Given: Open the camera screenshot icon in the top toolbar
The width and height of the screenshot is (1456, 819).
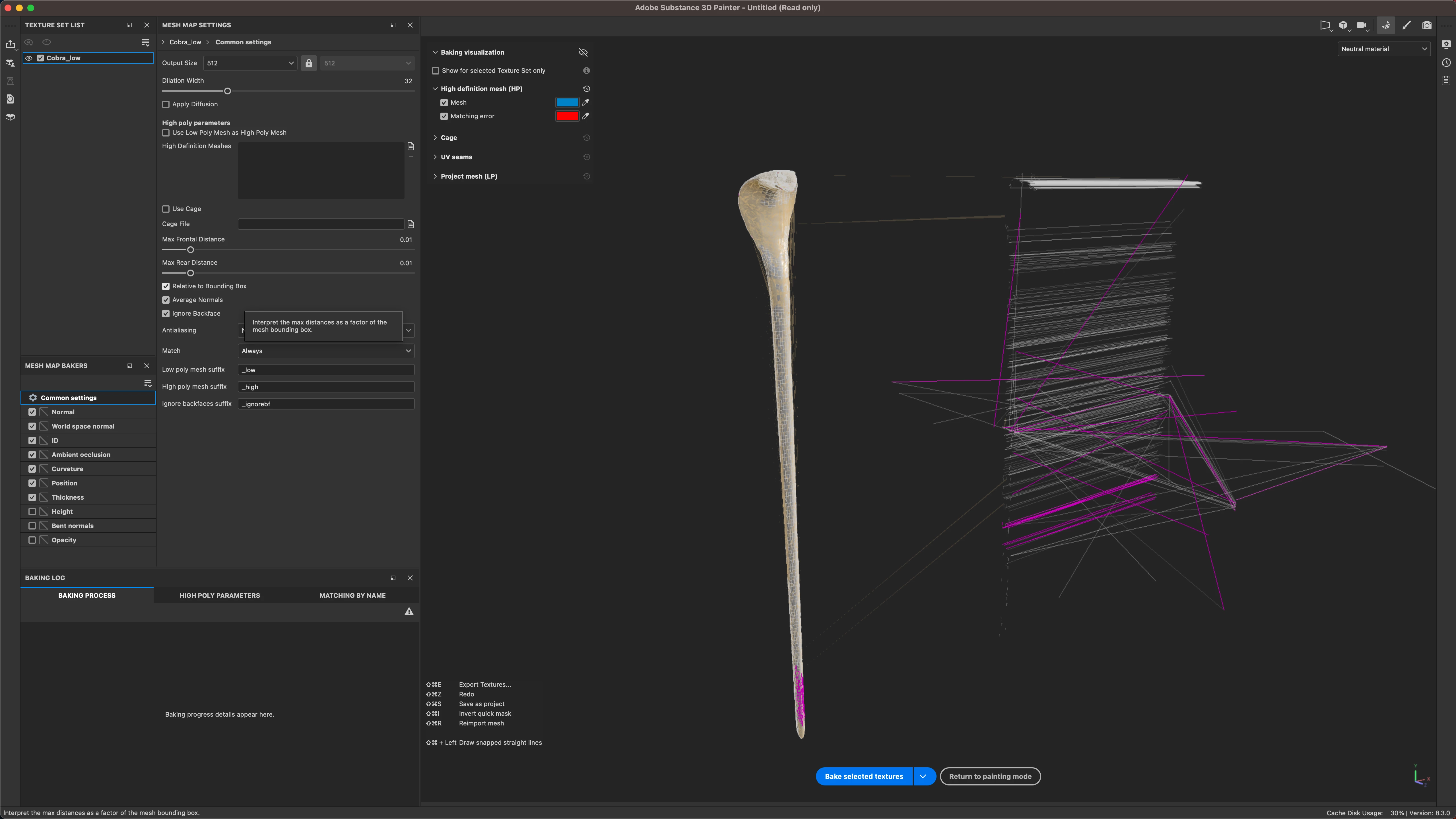Looking at the screenshot, I should [x=1427, y=25].
